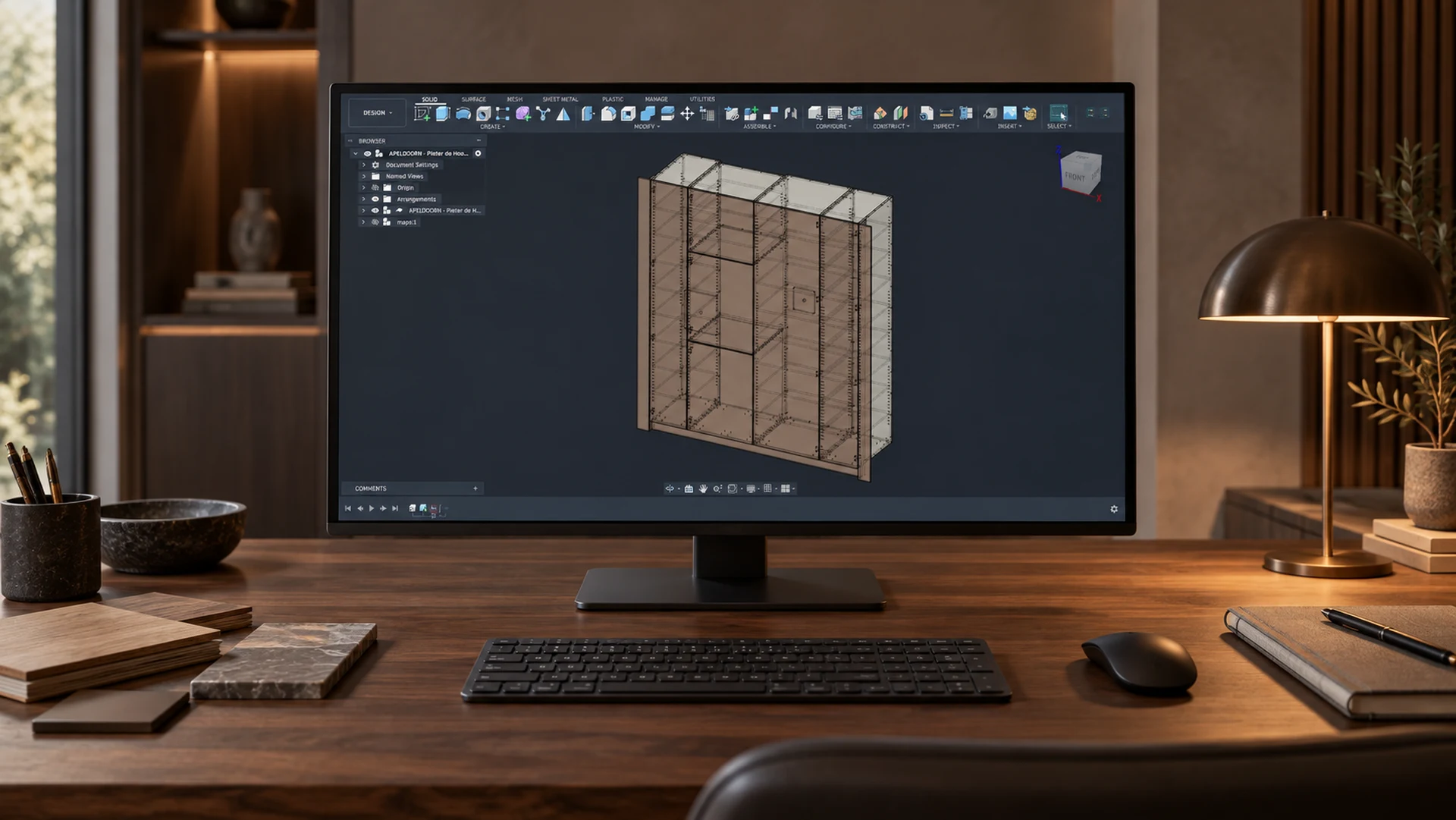Select the Extrude box tool
The image size is (1456, 820).
point(443,114)
